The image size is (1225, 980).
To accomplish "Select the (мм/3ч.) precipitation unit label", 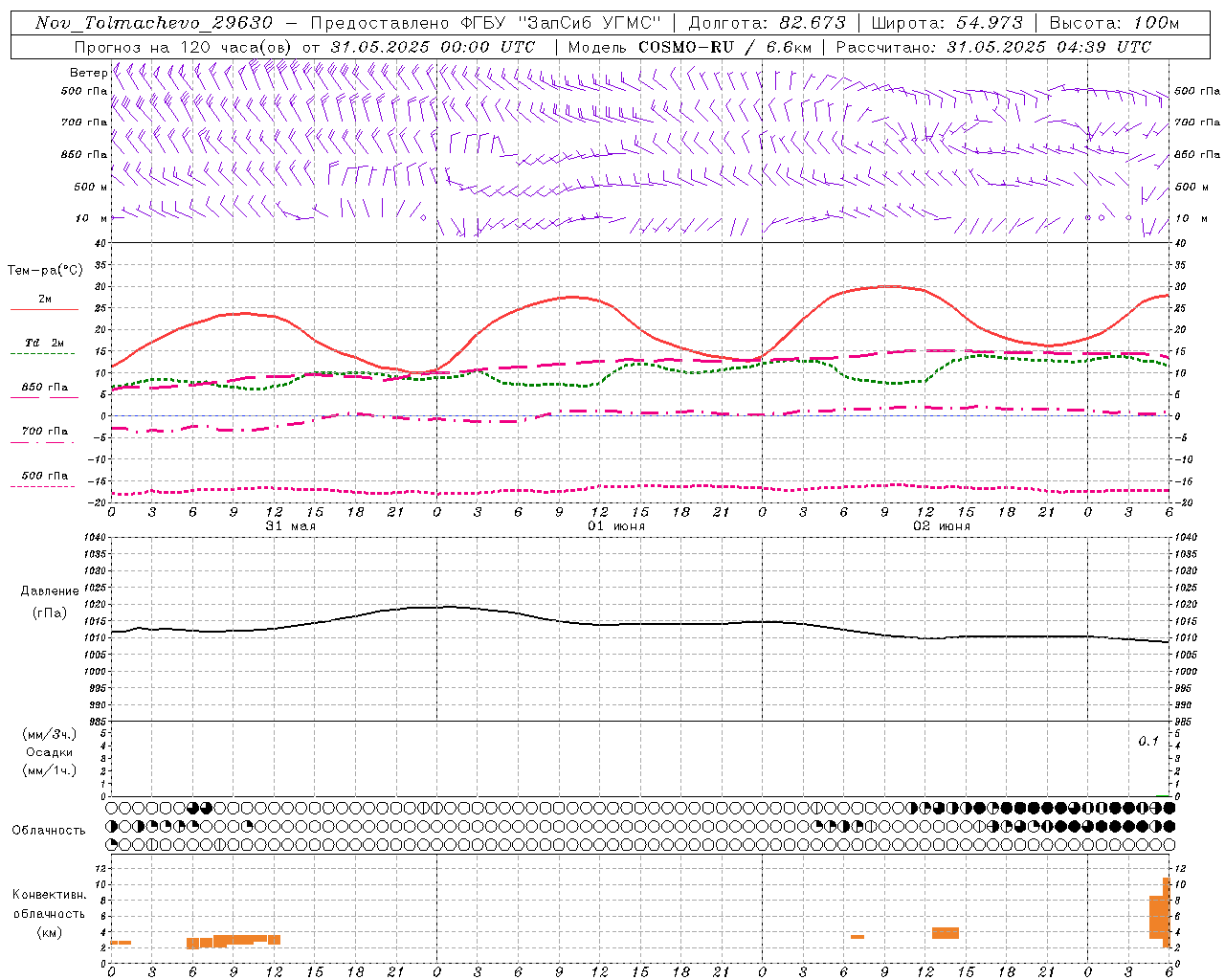I will click(50, 734).
